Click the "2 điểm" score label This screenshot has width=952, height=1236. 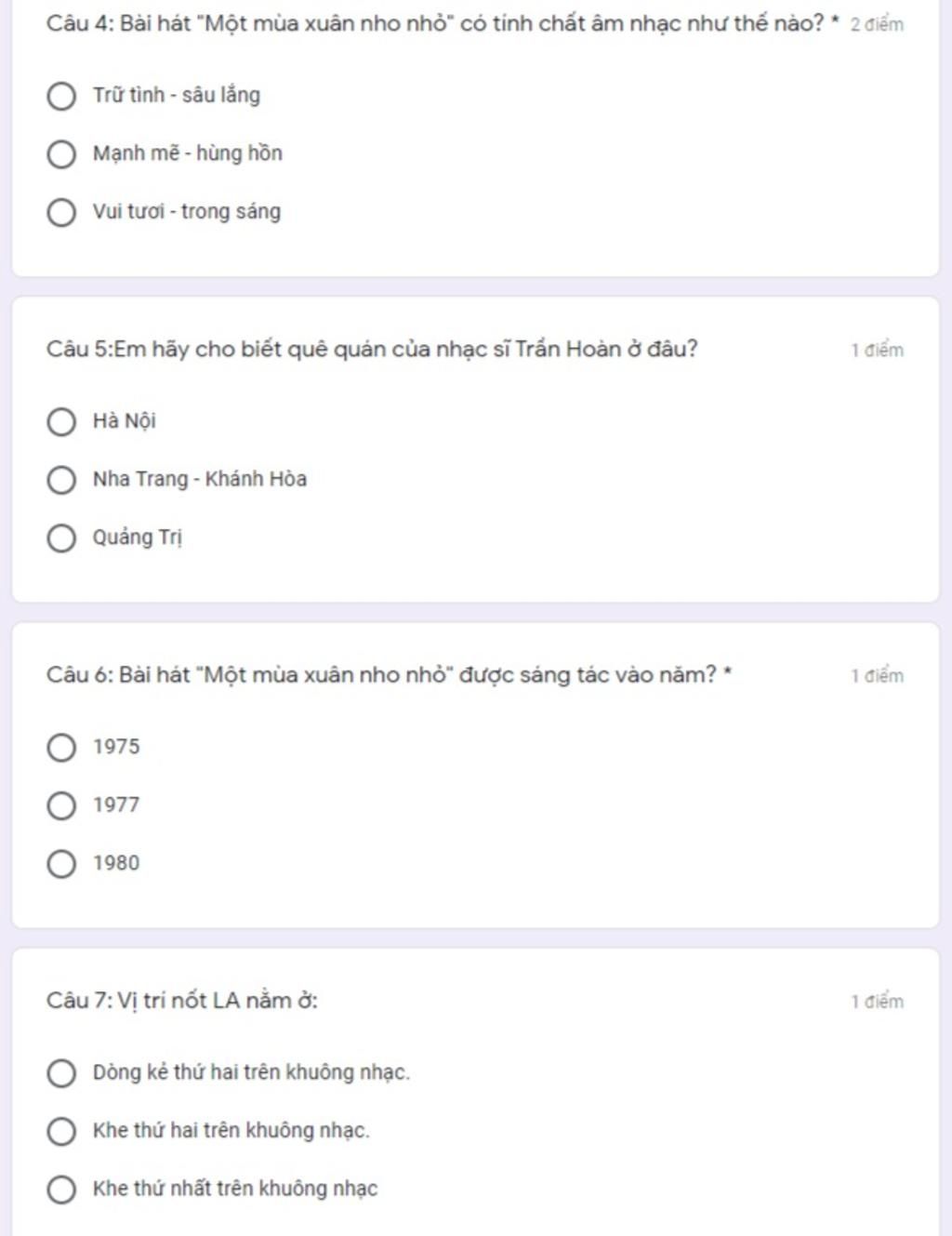tap(877, 25)
